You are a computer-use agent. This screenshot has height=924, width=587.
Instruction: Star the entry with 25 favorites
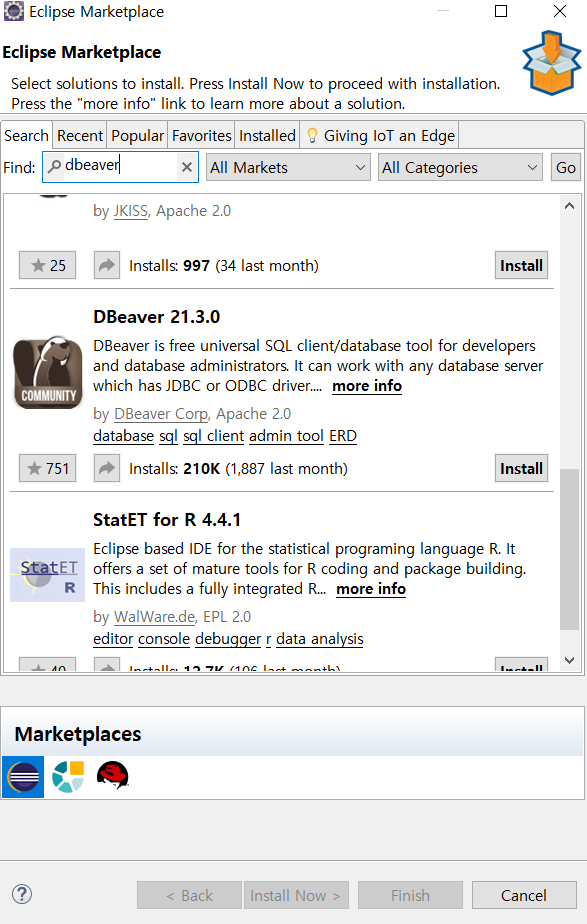[x=48, y=265]
